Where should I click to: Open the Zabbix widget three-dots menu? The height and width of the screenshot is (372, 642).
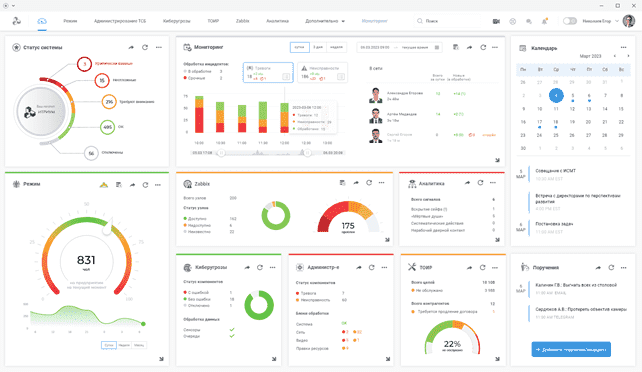pyautogui.click(x=382, y=183)
